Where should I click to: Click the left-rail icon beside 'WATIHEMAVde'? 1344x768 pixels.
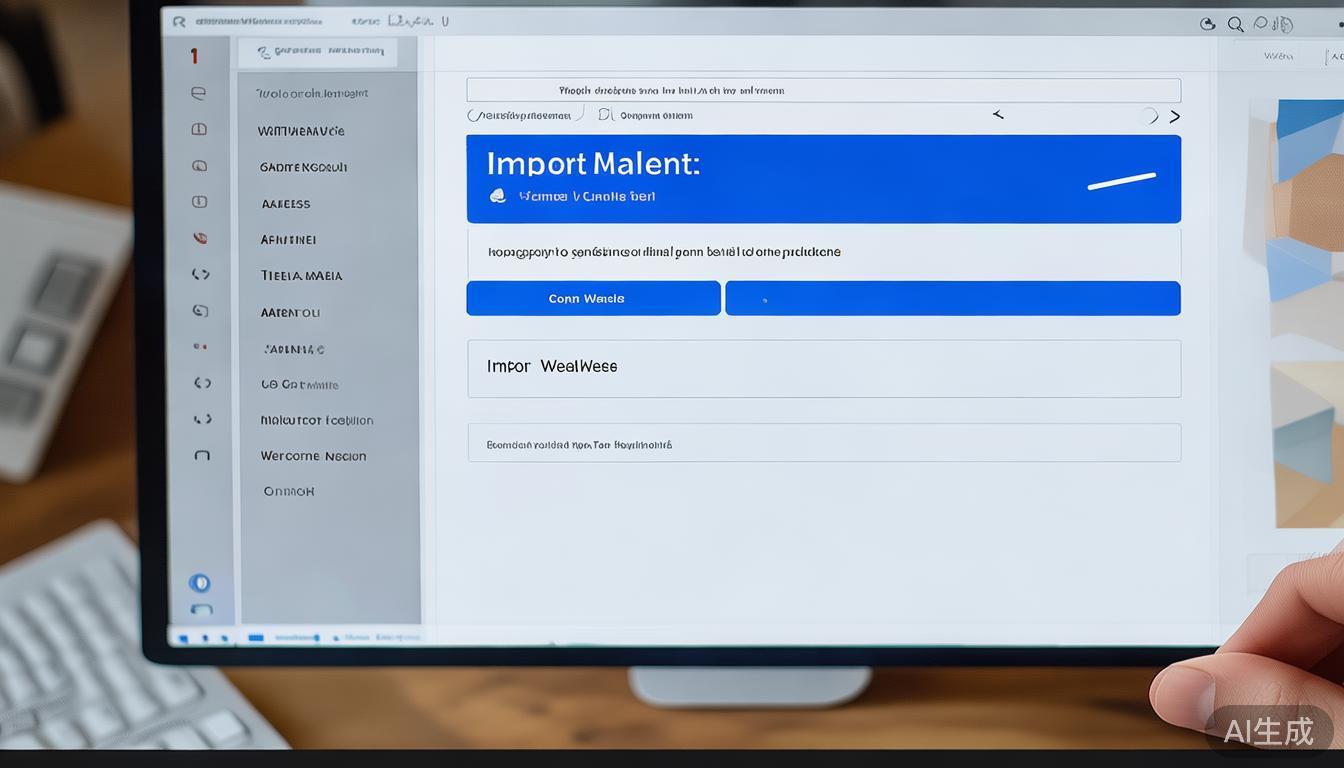tap(199, 130)
